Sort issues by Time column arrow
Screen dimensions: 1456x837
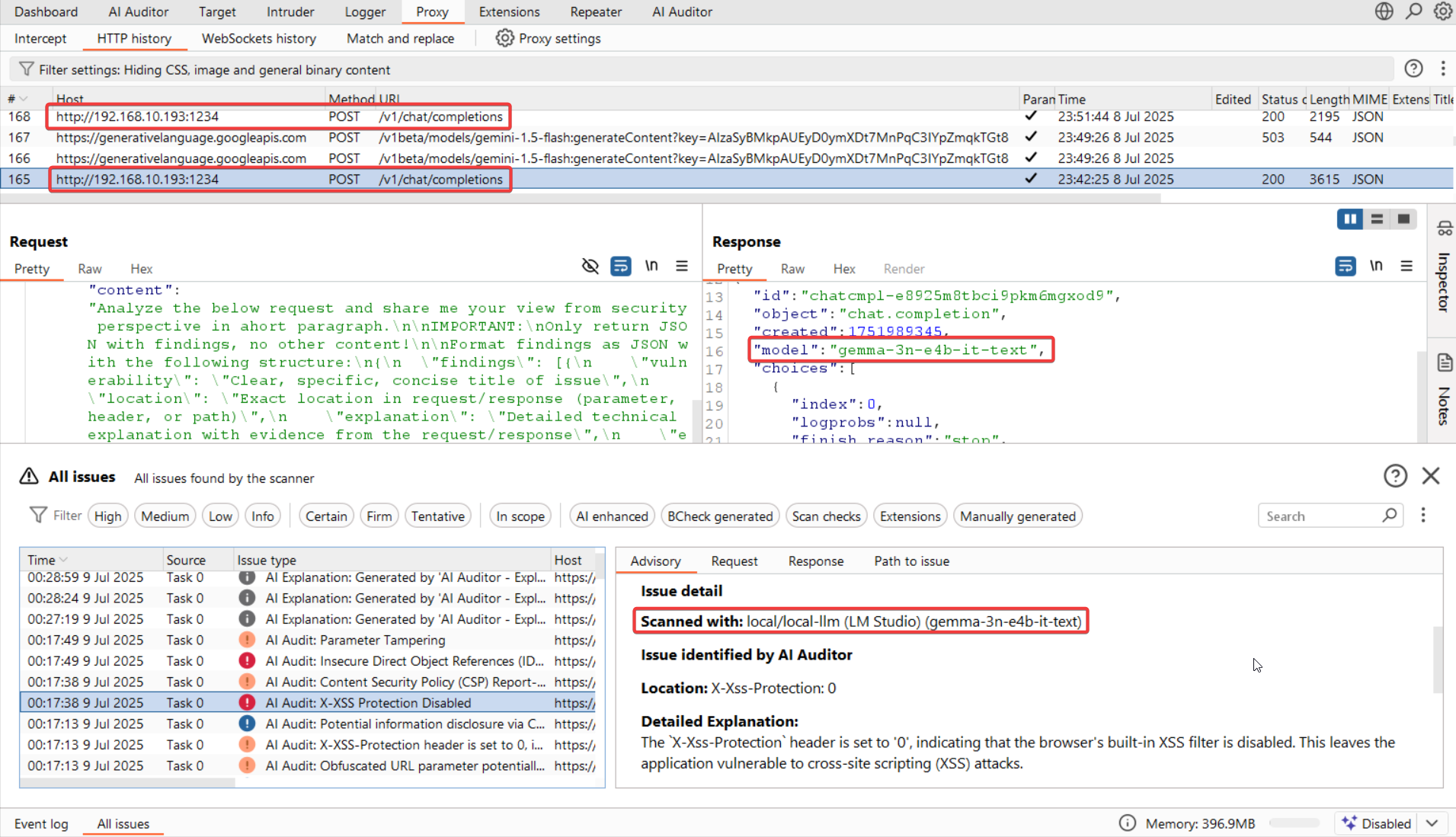(63, 560)
